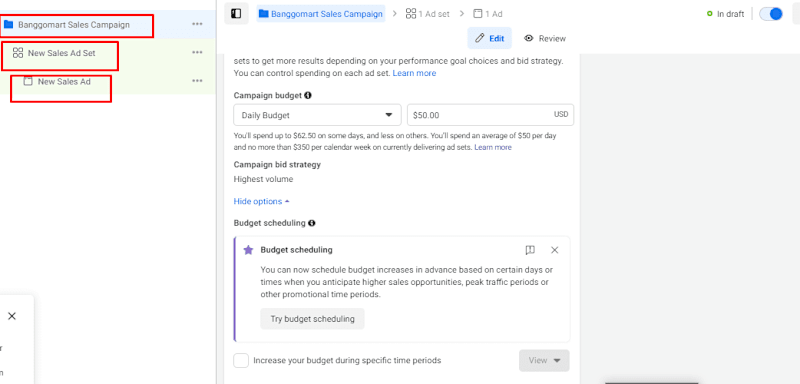Dismiss the Budget scheduling notice
Screen dimensions: 800x384
coord(555,250)
